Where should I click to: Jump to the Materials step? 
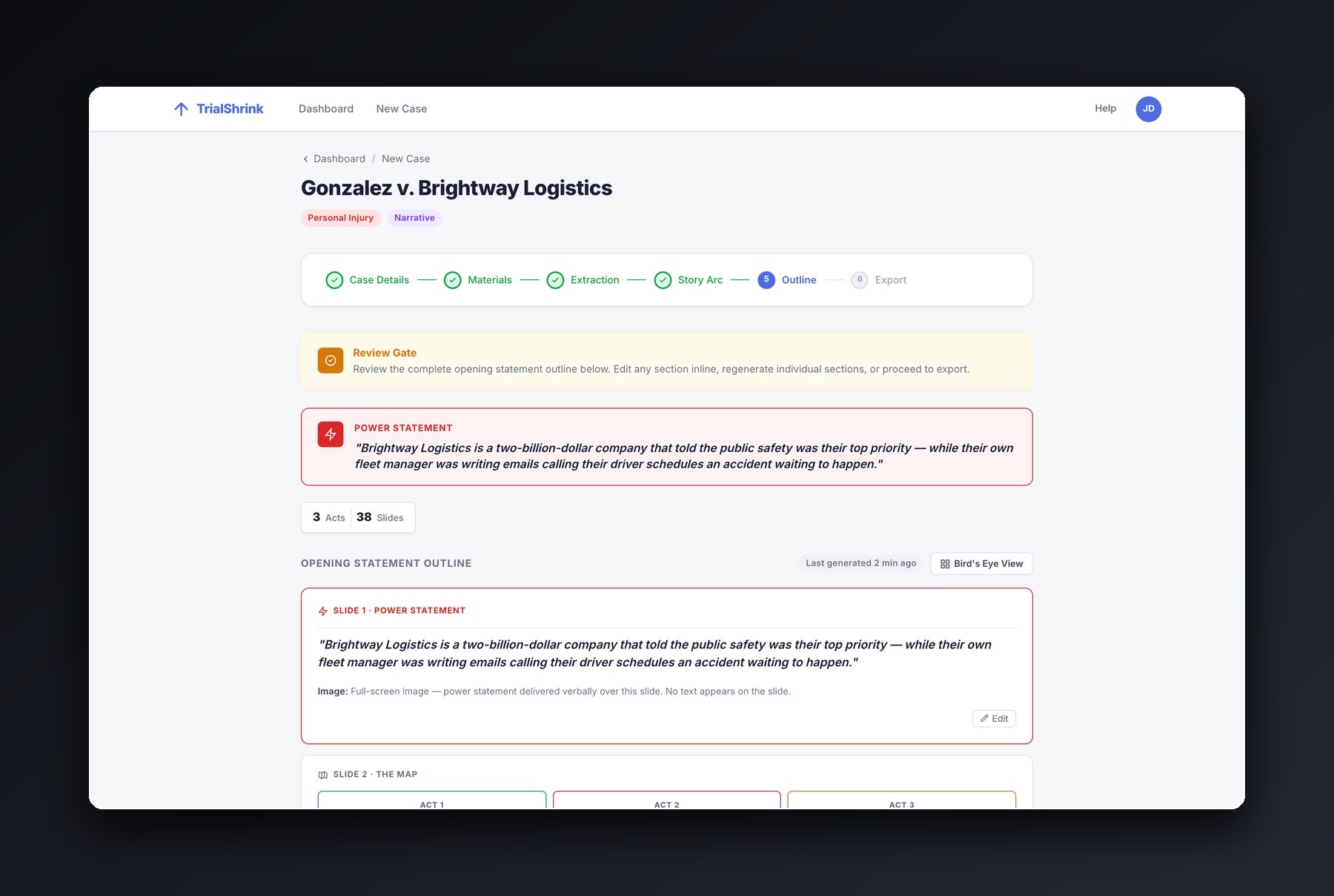(490, 280)
